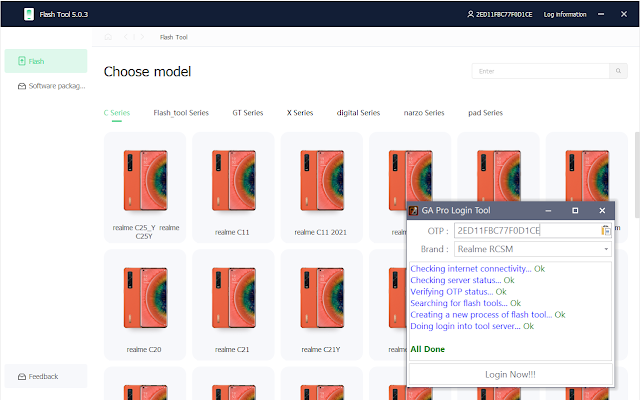
Task: Click the 'All Done' log line
Action: [x=427, y=349]
